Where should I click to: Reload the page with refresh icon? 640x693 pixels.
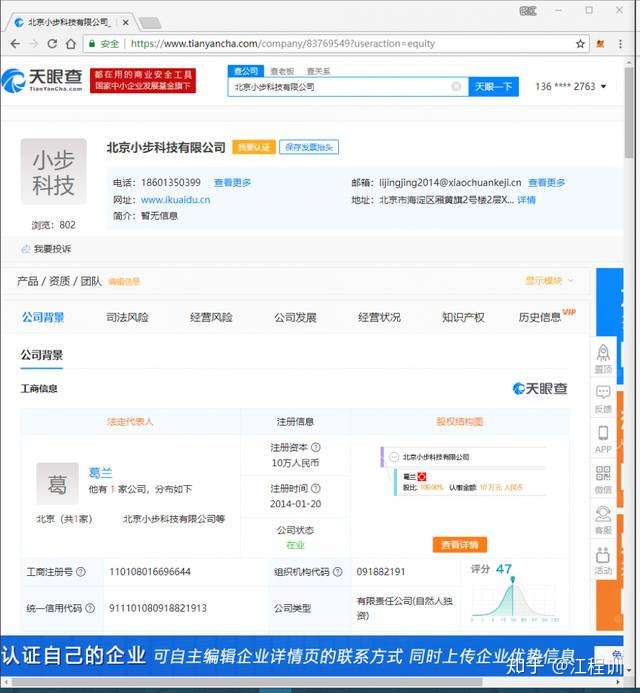pos(52,44)
